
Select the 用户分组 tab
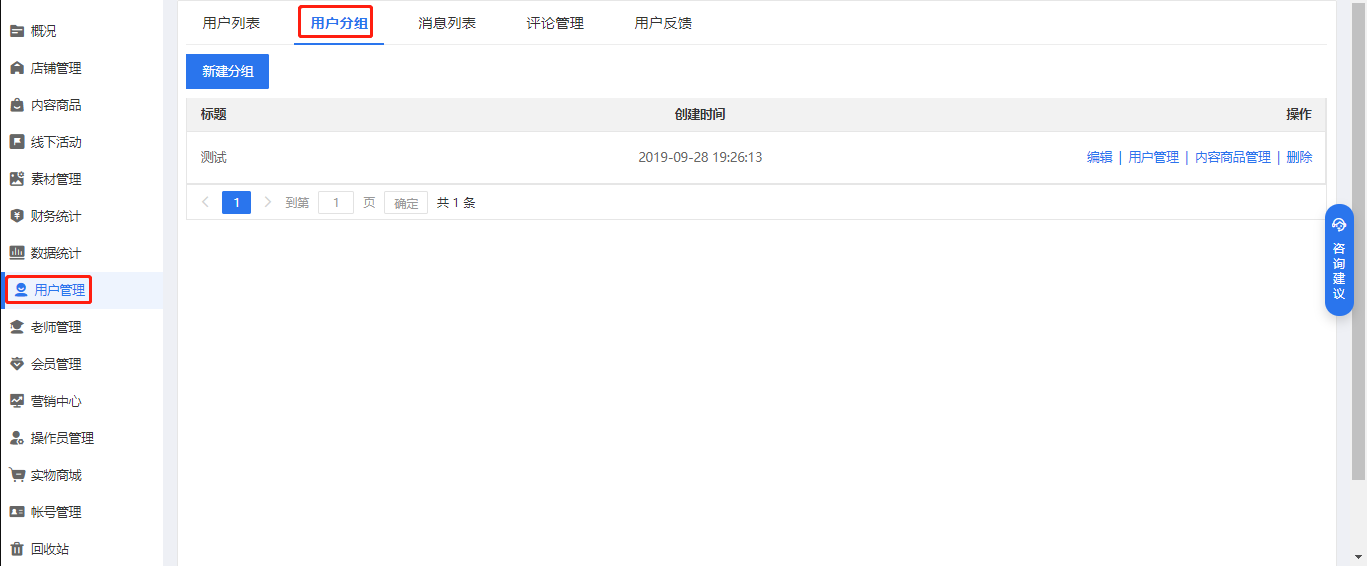(339, 23)
